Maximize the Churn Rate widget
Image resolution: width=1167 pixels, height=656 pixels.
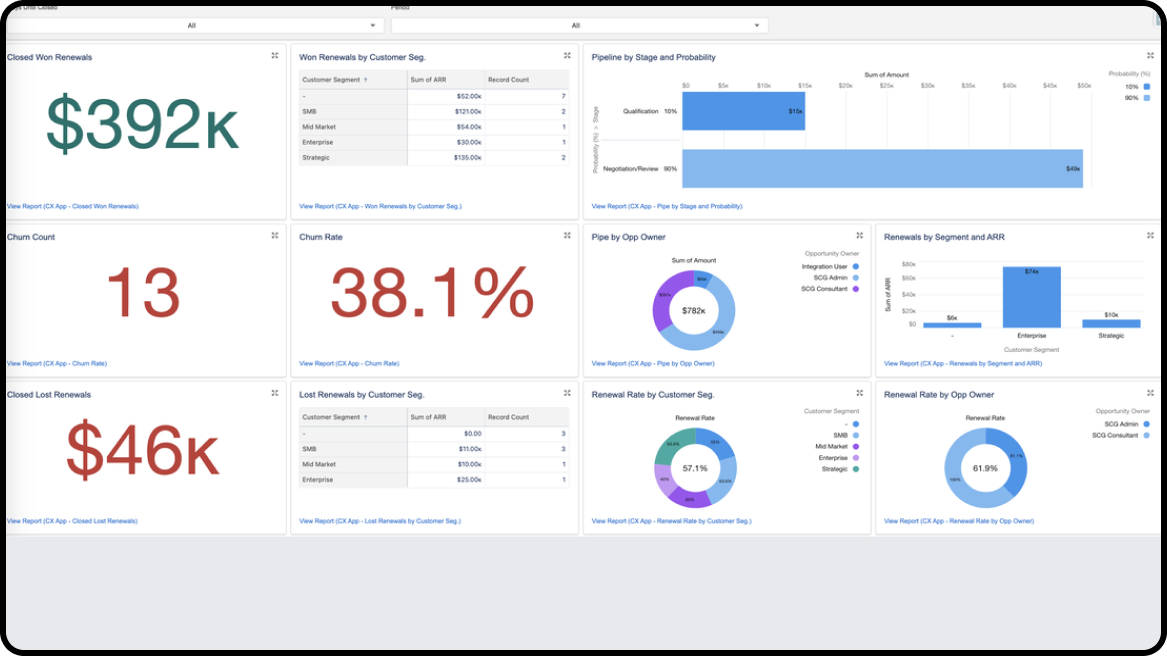[567, 236]
